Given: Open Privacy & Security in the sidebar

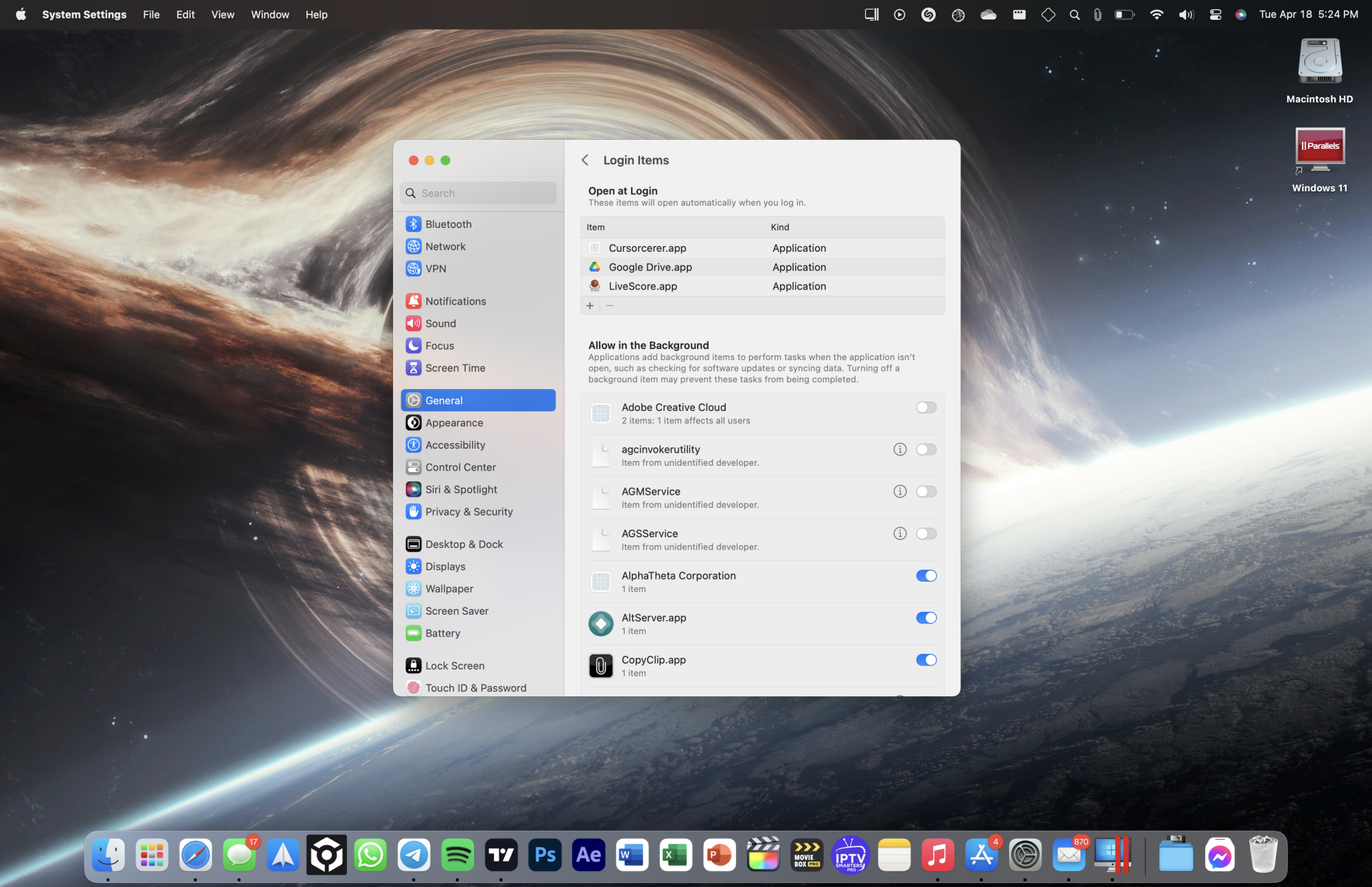Looking at the screenshot, I should (x=469, y=512).
